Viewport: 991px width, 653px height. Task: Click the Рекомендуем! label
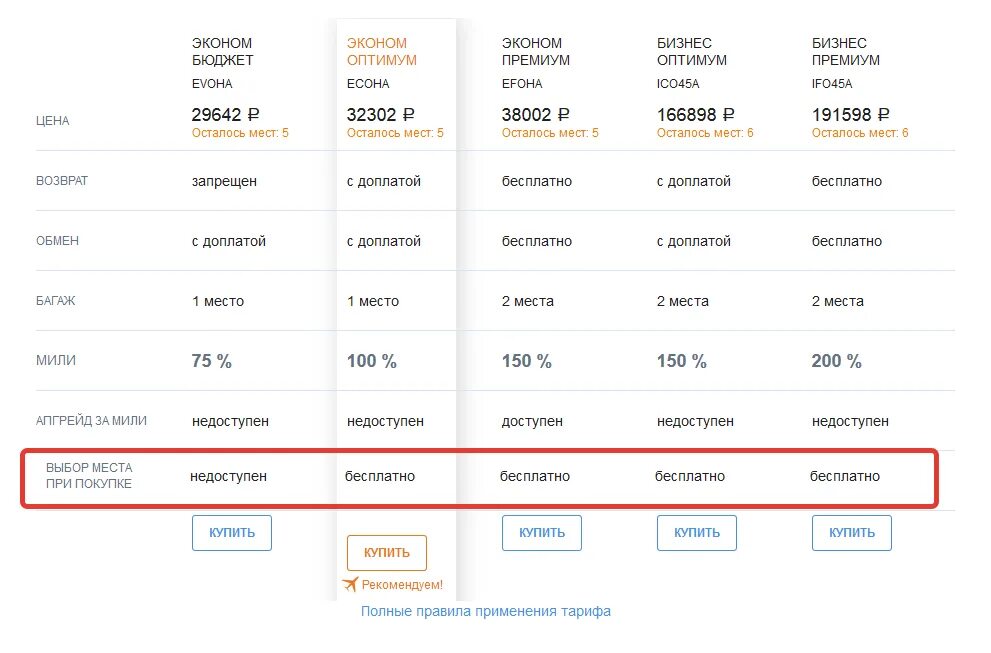pyautogui.click(x=402, y=585)
